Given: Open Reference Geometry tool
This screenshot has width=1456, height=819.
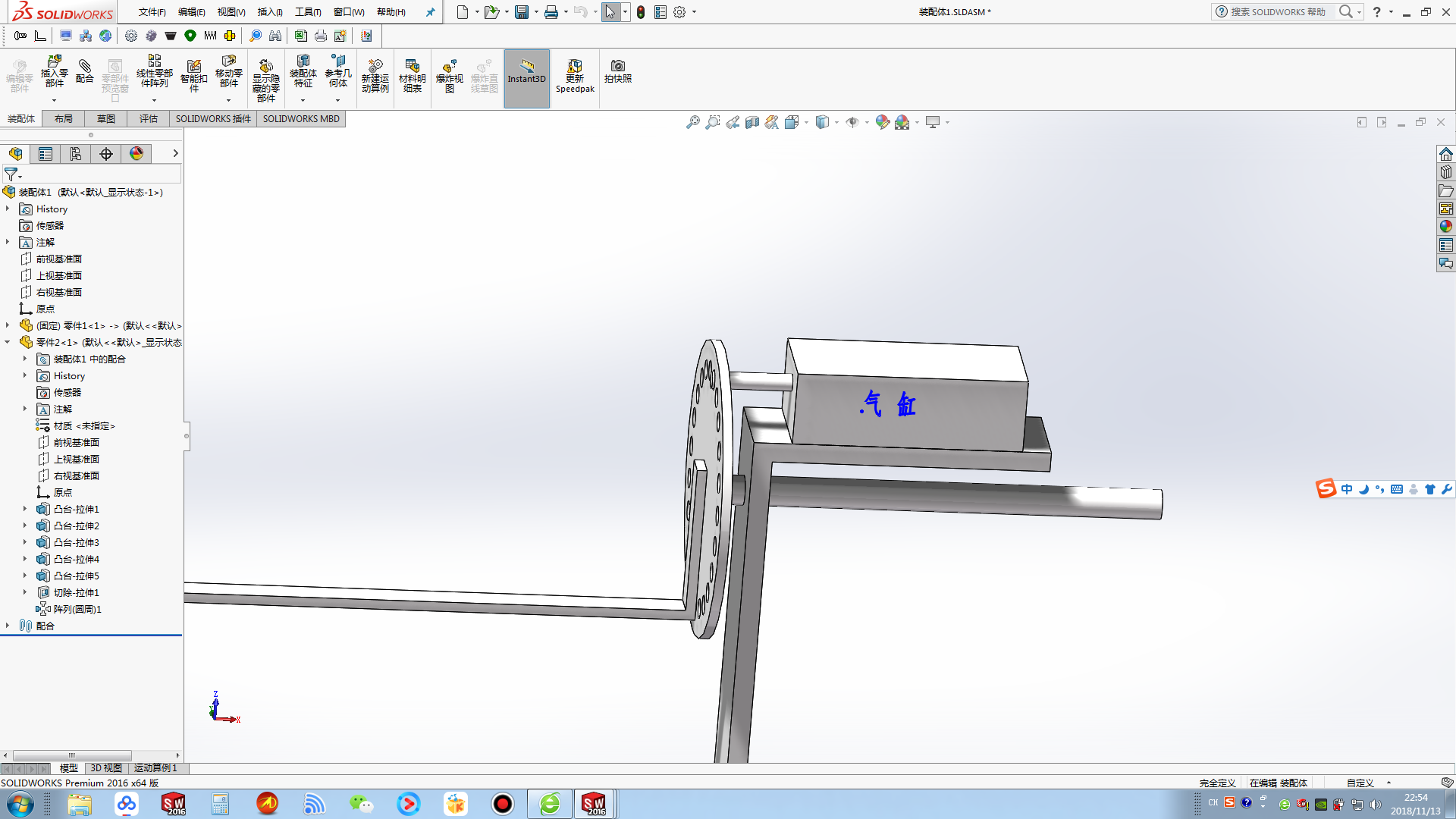Looking at the screenshot, I should [x=337, y=72].
